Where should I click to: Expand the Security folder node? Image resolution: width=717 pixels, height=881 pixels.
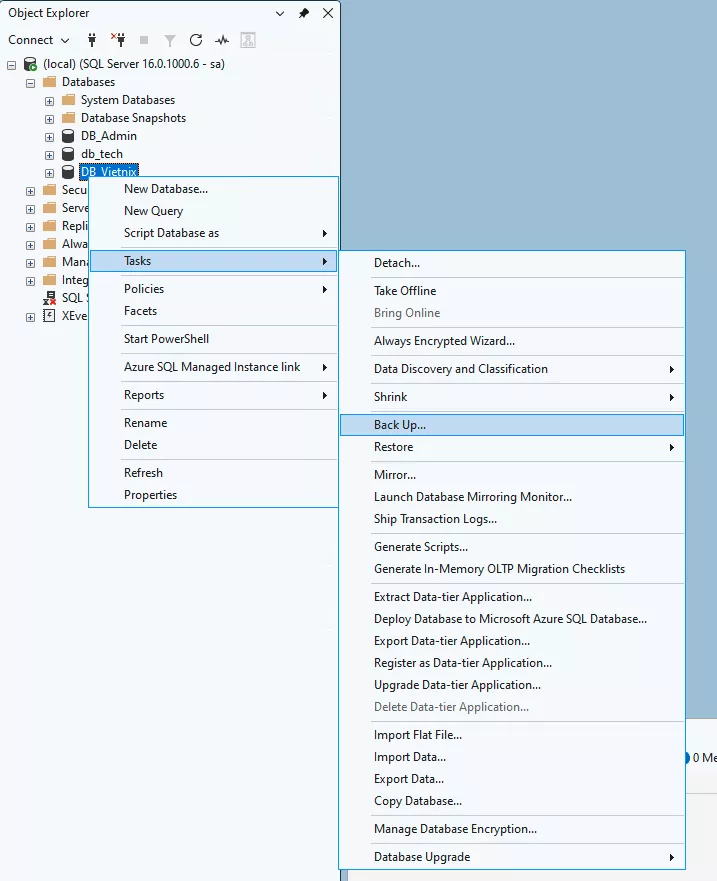click(30, 191)
